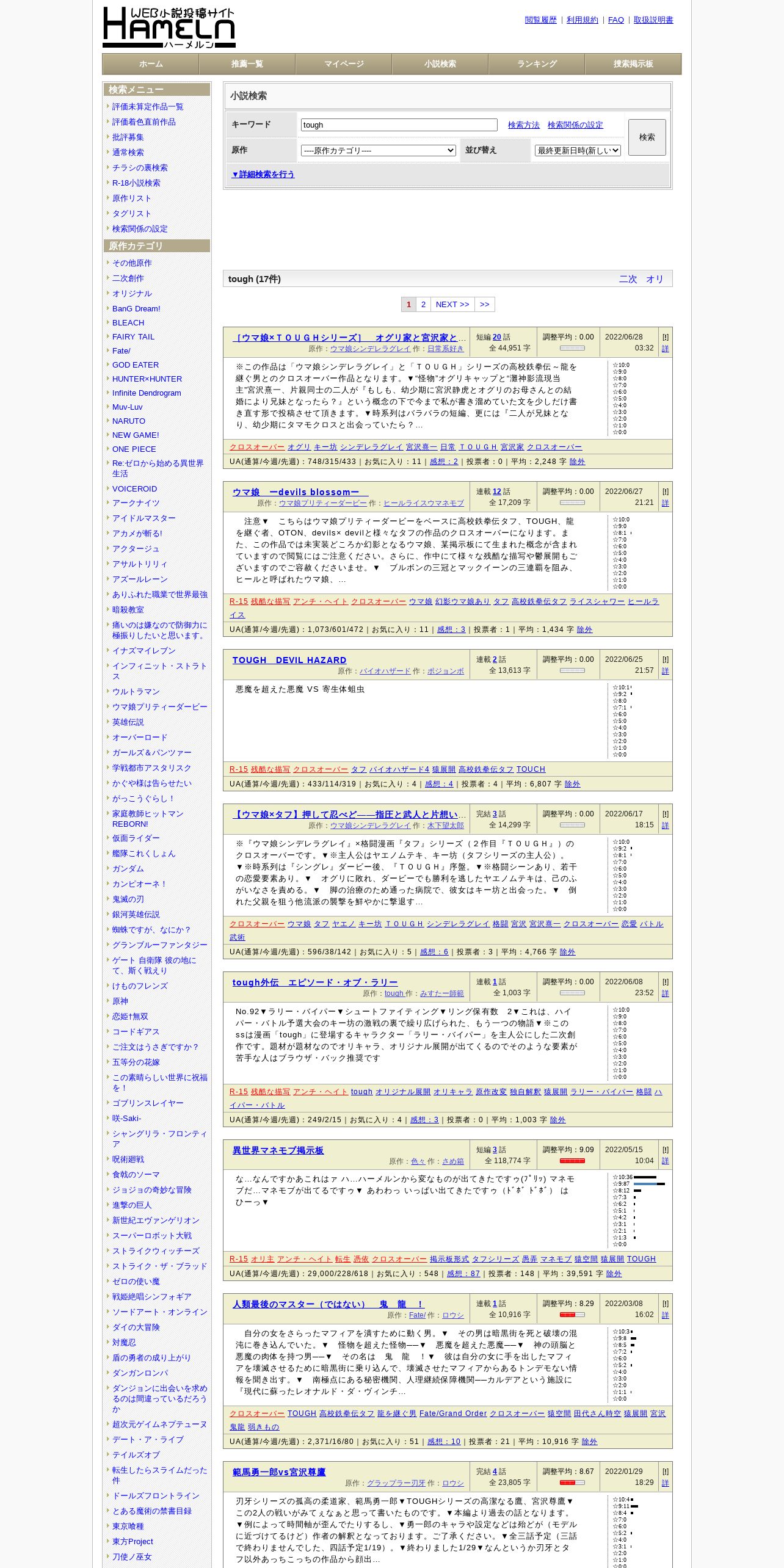Open chapter count link 20 話
The height and width of the screenshot is (1568, 784).
(497, 337)
